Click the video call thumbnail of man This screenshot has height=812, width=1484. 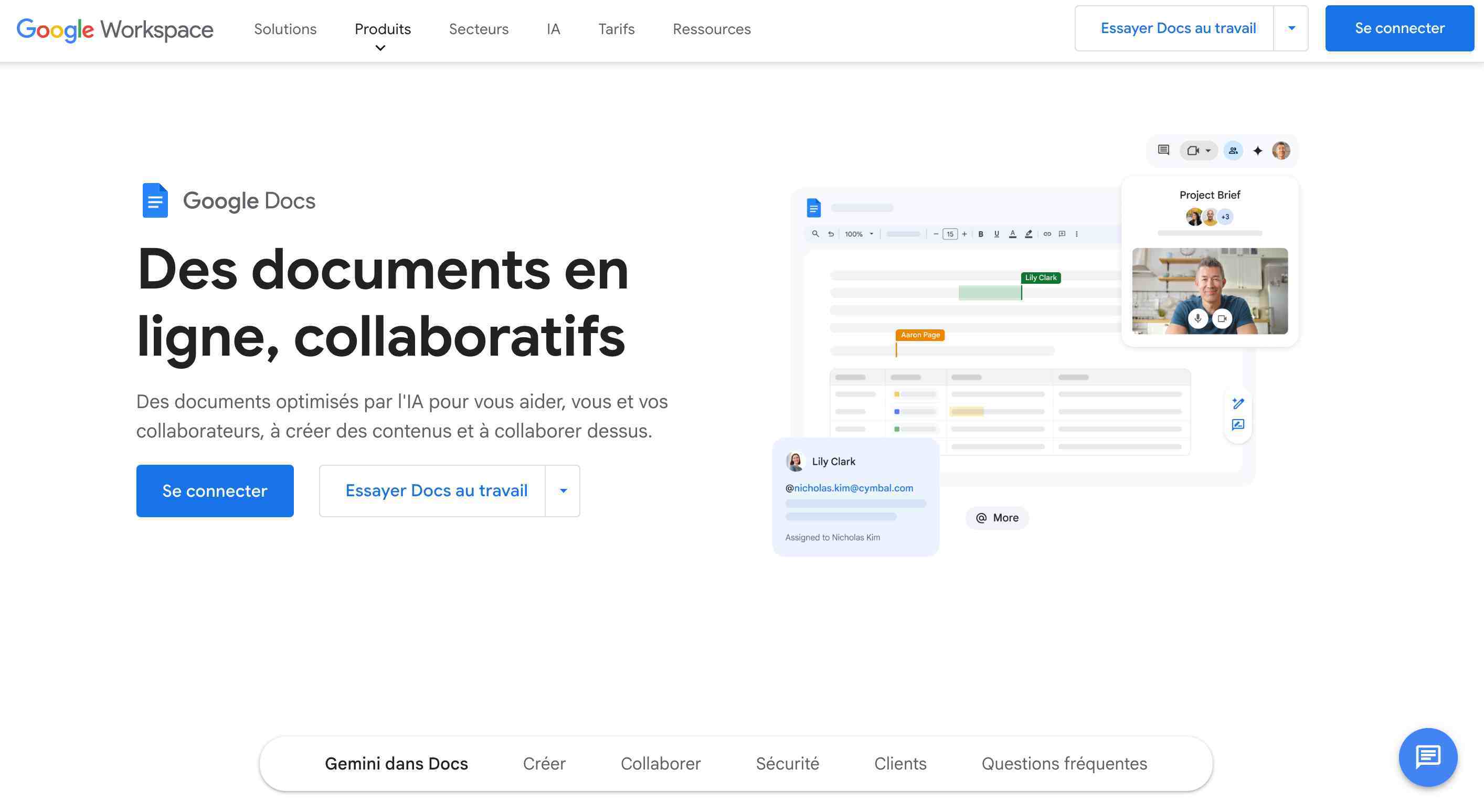coord(1209,282)
